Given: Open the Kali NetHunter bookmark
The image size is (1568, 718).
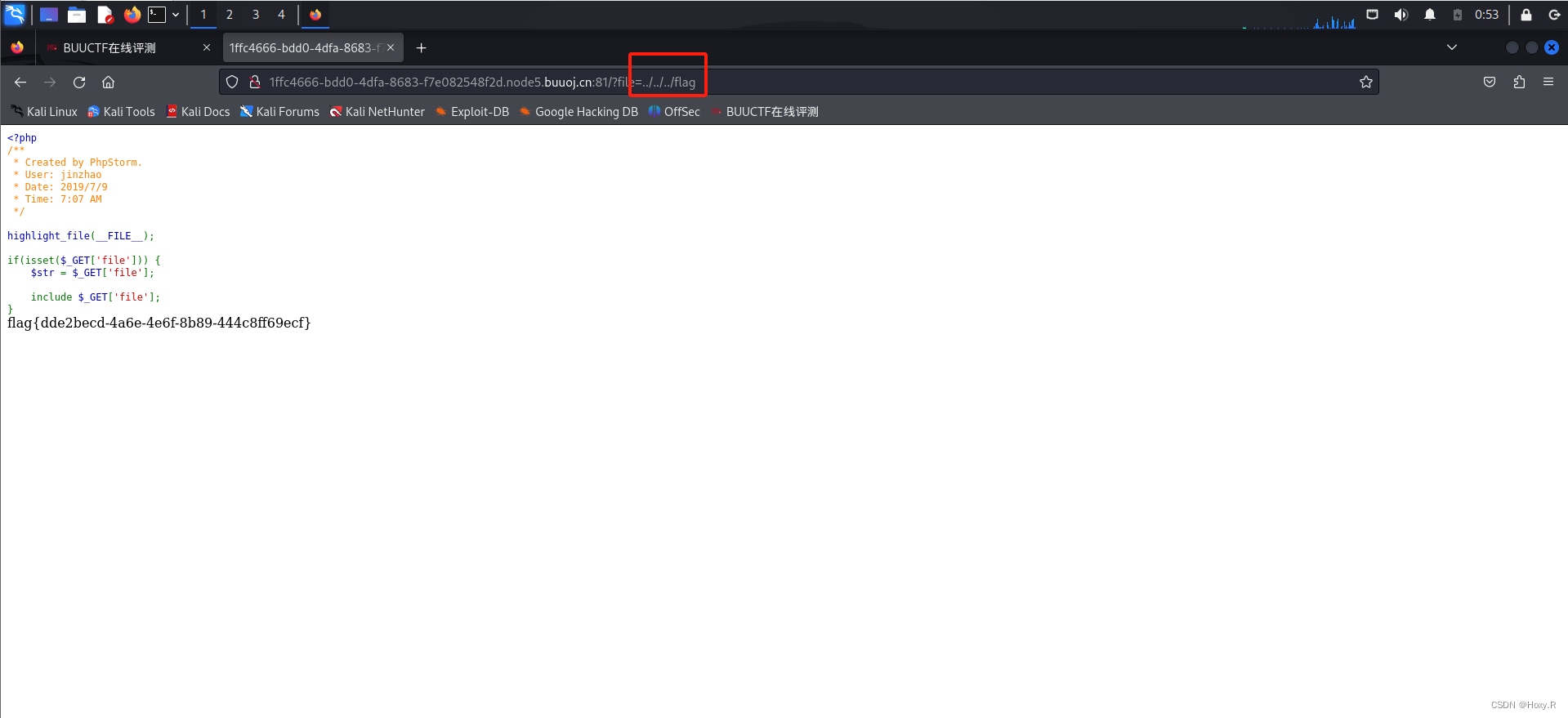Looking at the screenshot, I should tap(377, 112).
